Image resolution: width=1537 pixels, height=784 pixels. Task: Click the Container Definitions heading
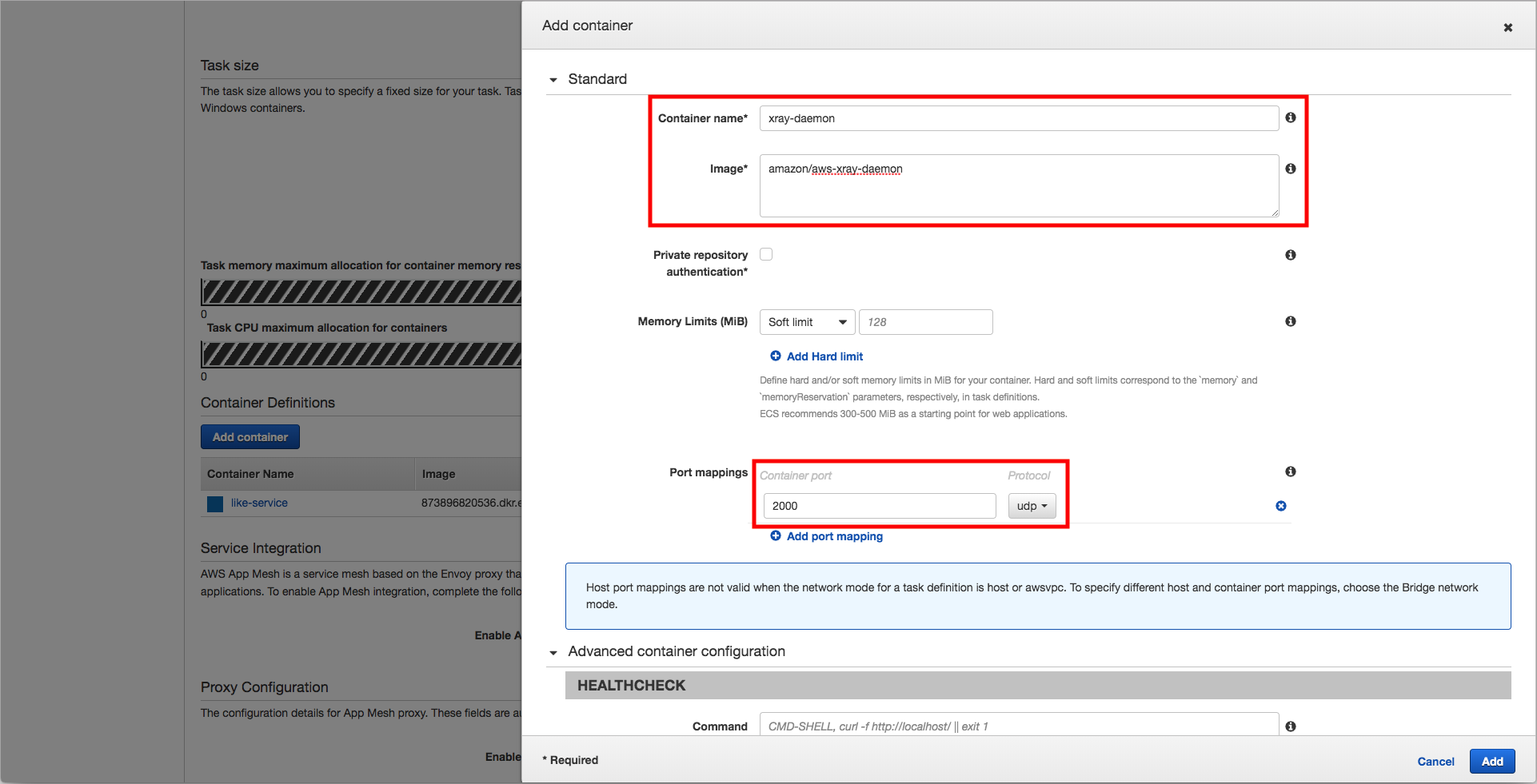268,403
